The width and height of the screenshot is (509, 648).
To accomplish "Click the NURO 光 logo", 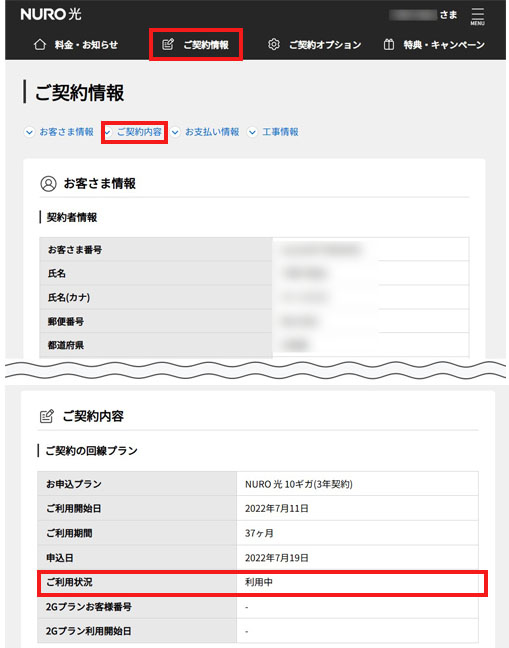I will click(51, 14).
